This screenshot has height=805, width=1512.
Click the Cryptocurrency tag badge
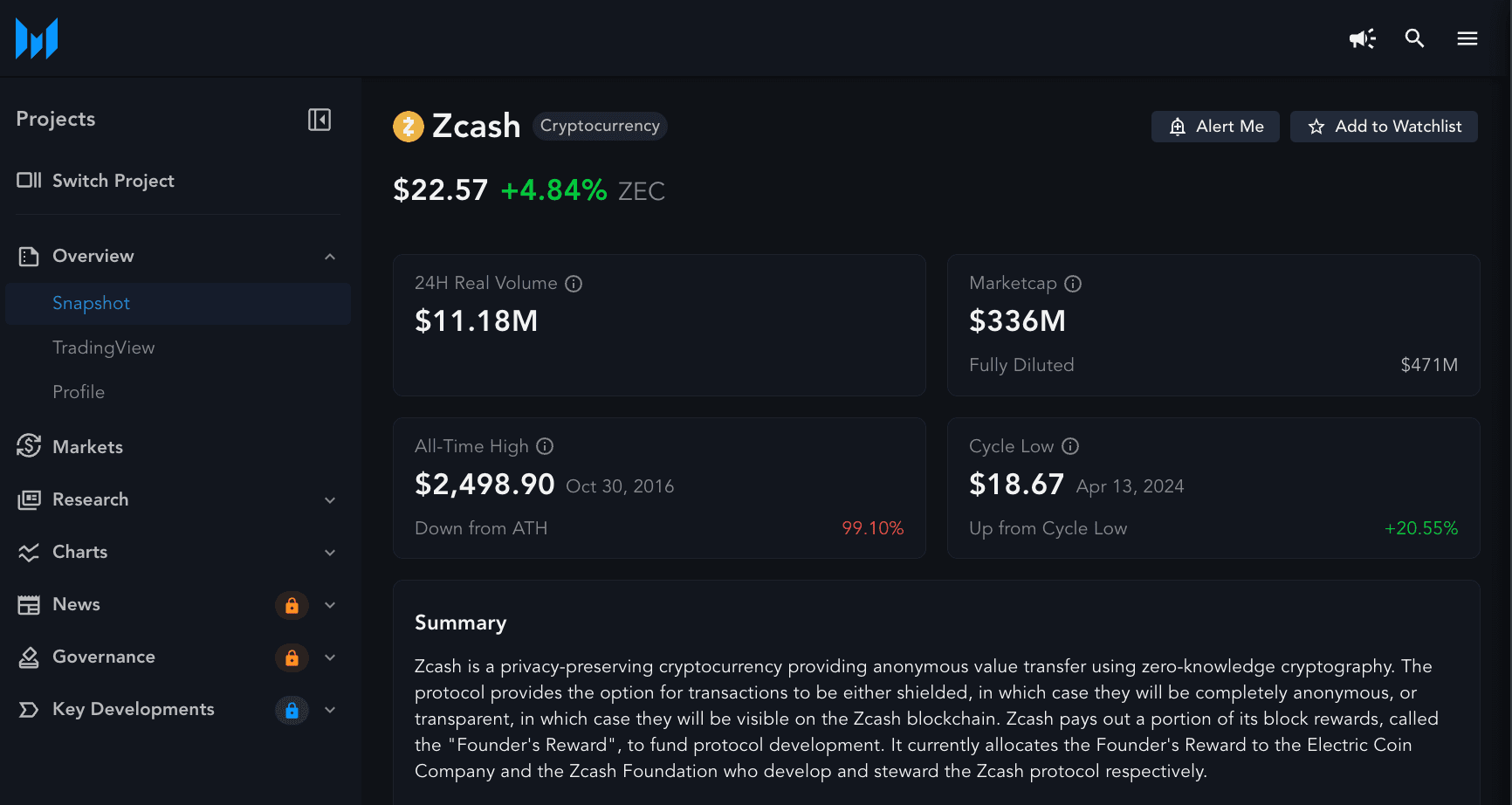tap(600, 126)
